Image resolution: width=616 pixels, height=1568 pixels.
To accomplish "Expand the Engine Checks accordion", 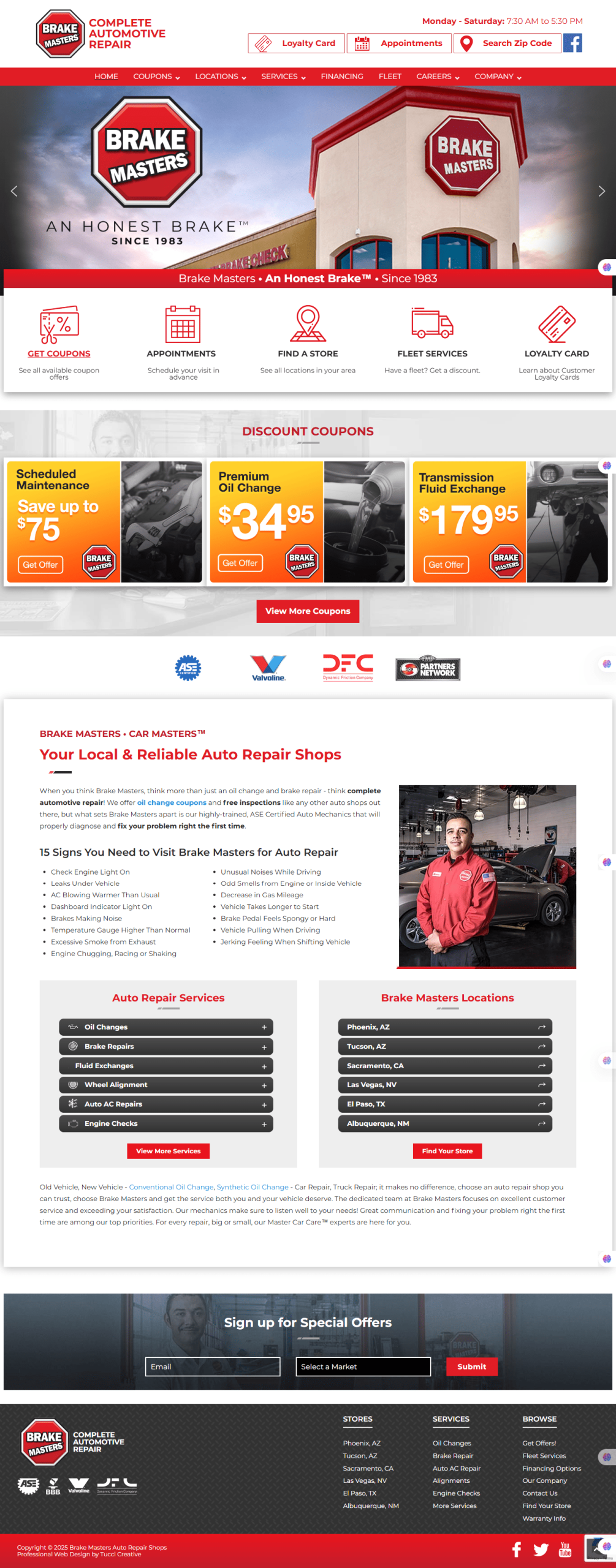I will pyautogui.click(x=166, y=1124).
